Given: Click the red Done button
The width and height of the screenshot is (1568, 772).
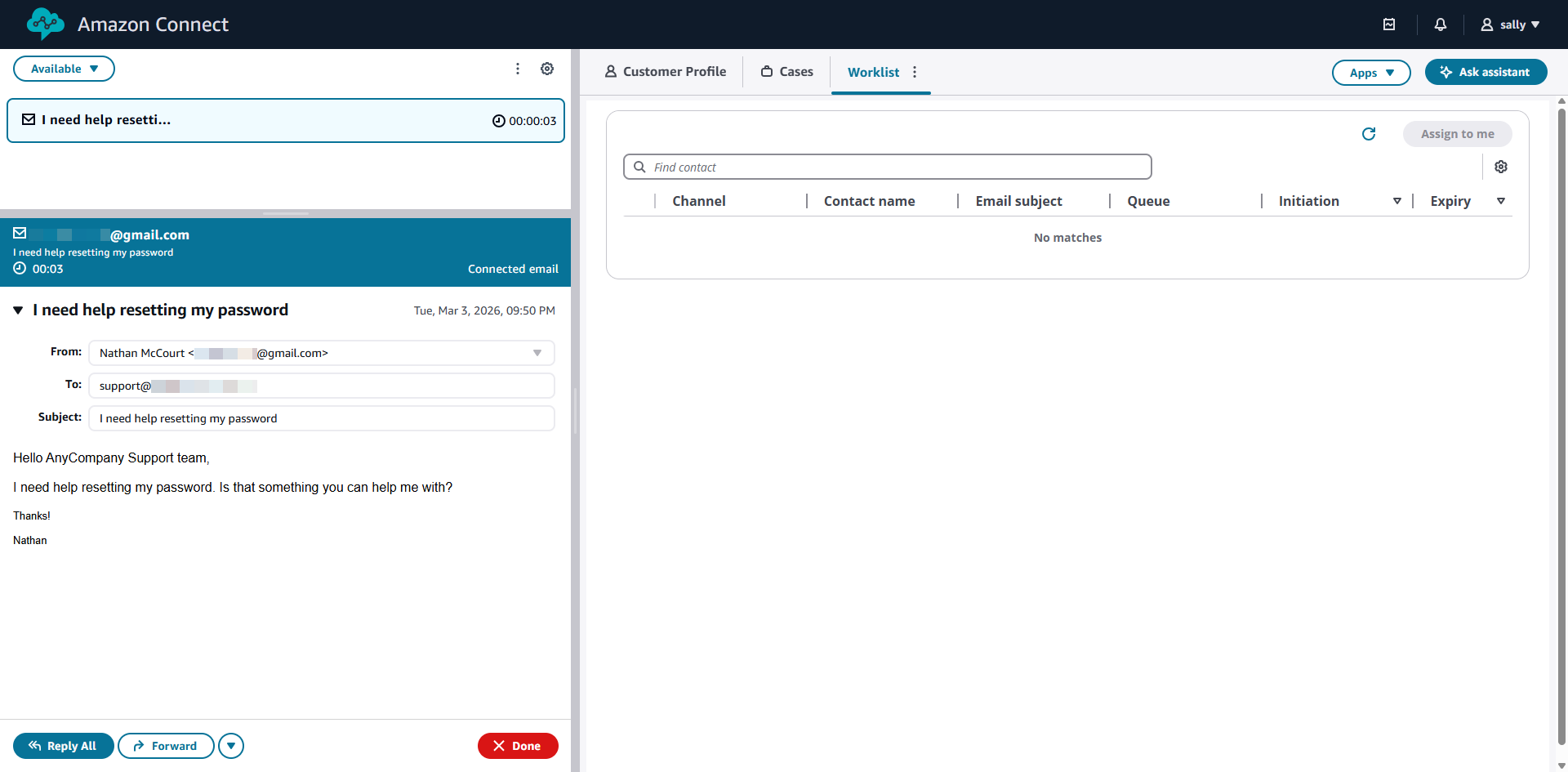Looking at the screenshot, I should pos(518,746).
